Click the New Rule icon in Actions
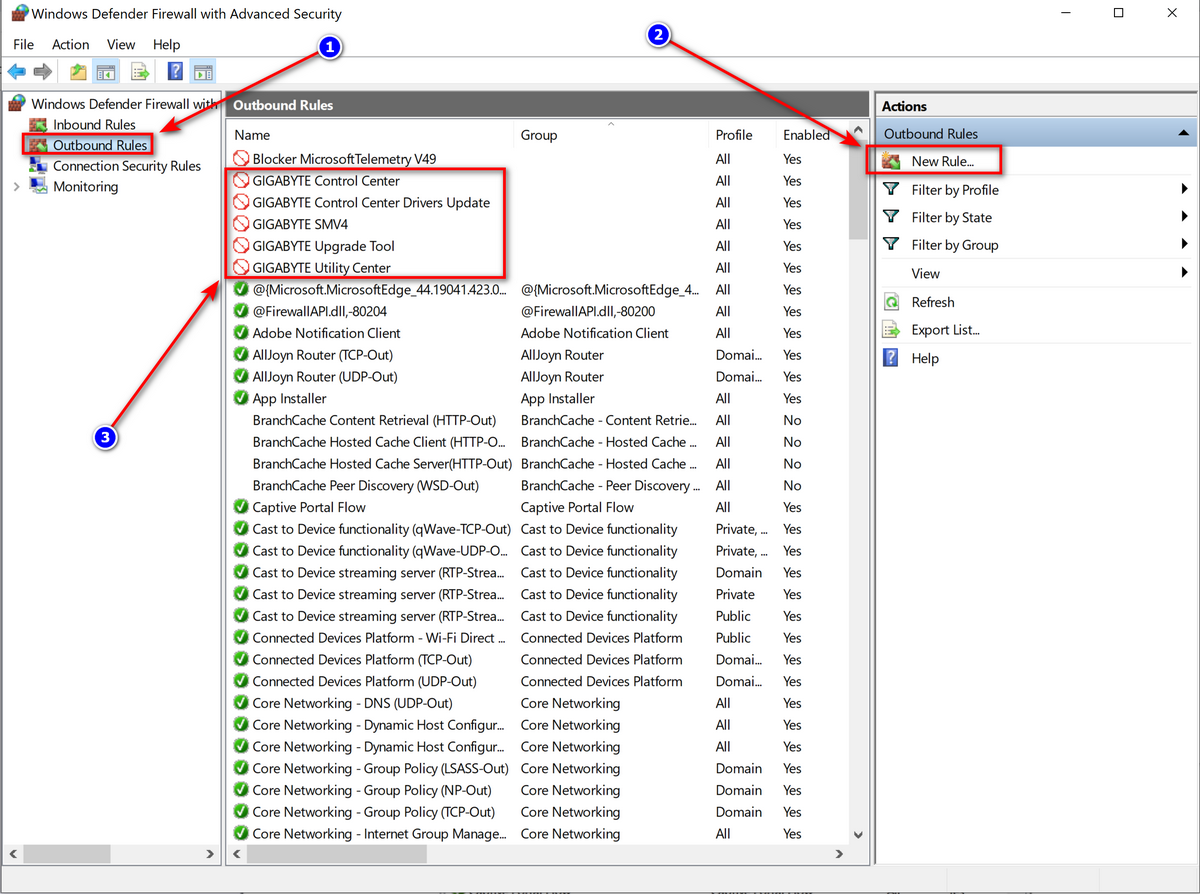 tap(892, 161)
